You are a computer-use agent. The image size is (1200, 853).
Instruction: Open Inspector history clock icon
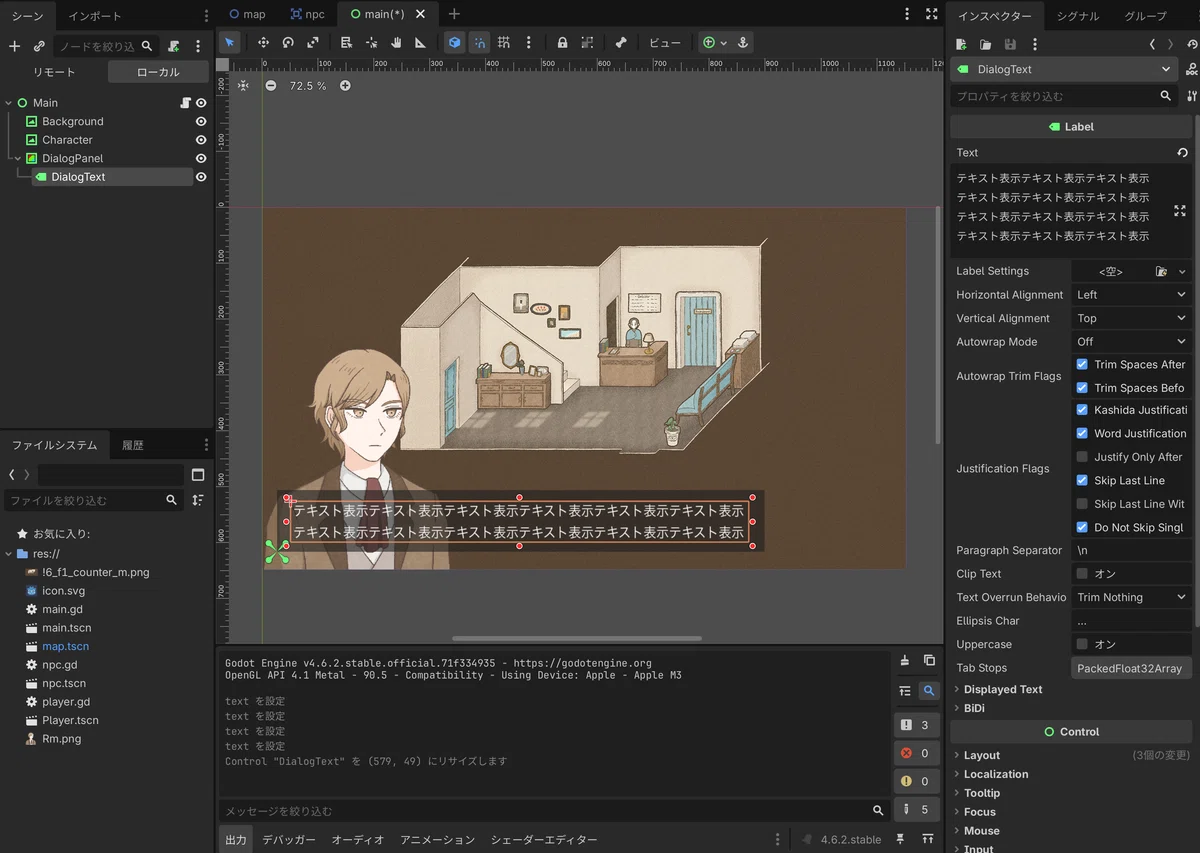(1192, 44)
